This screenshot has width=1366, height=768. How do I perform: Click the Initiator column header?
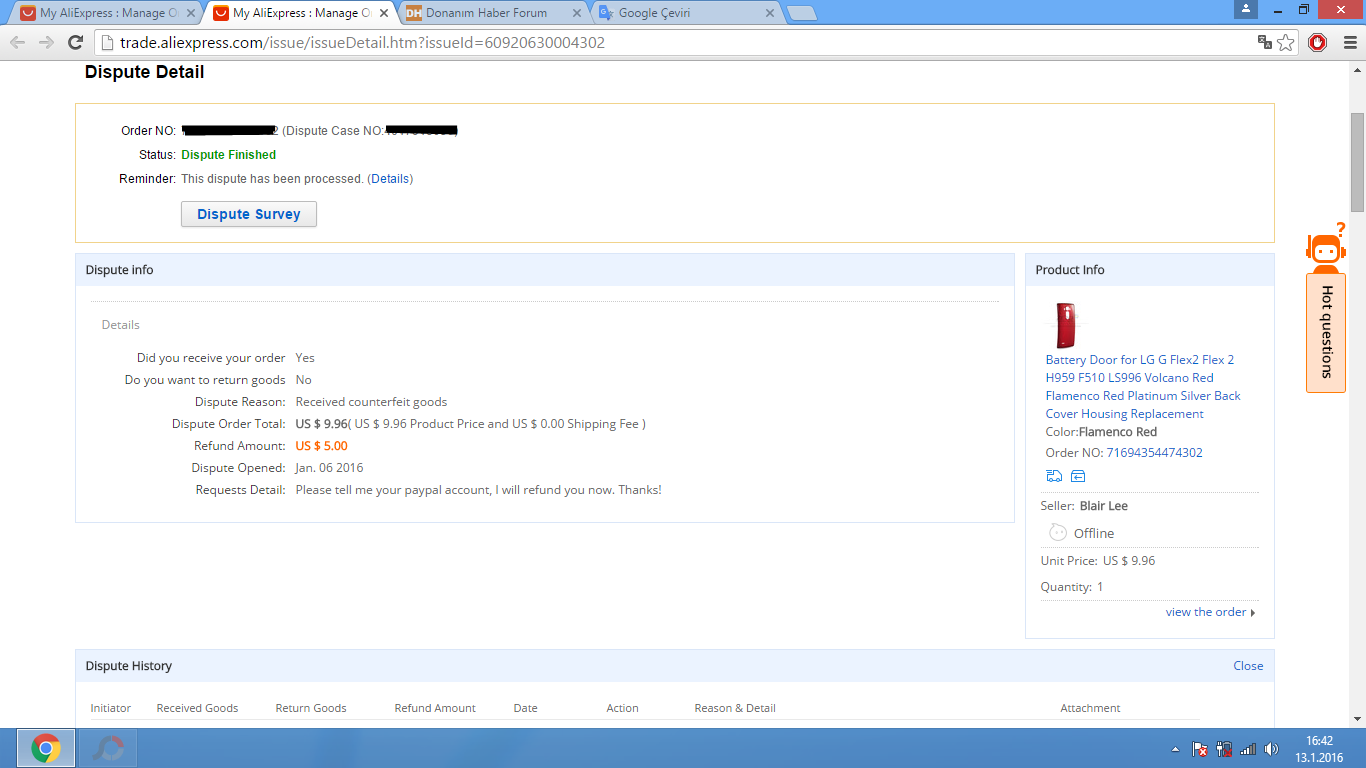point(111,708)
